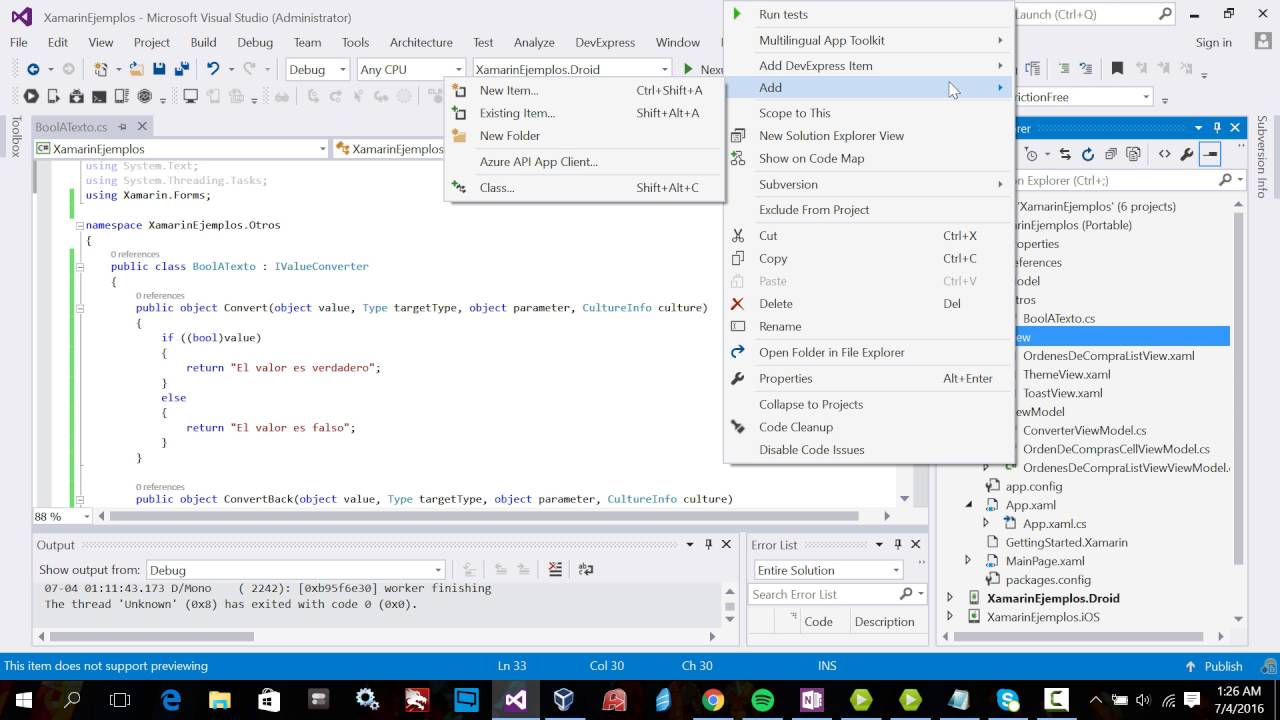Open the Toolbox side tab
The image size is (1280, 720).
(x=15, y=137)
